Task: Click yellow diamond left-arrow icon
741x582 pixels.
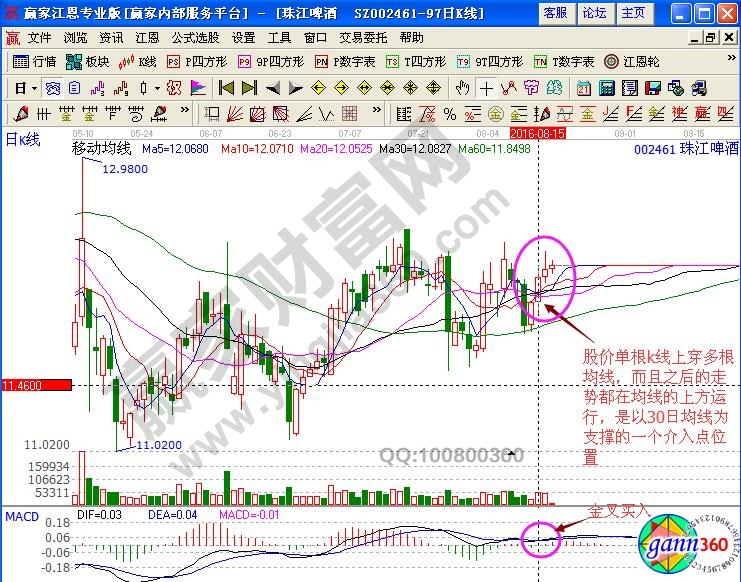Action: coord(319,88)
